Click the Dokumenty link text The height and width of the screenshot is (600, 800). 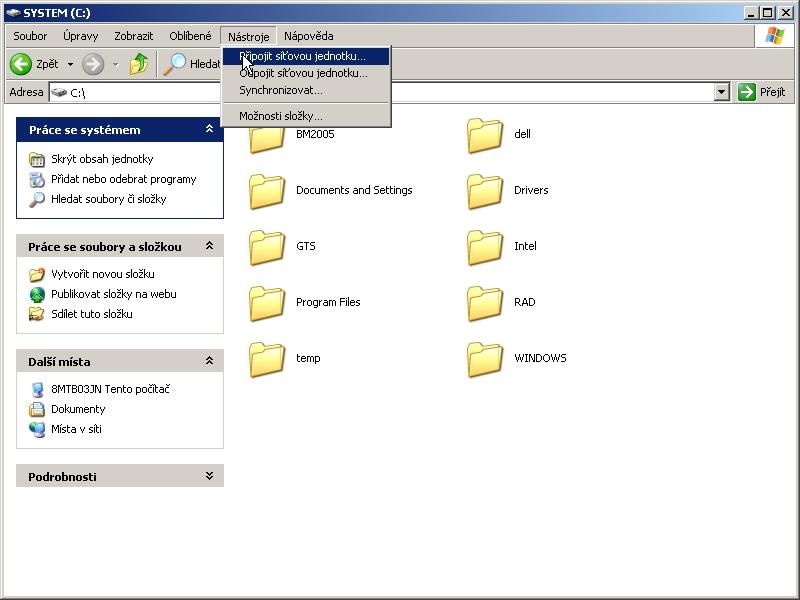[78, 409]
